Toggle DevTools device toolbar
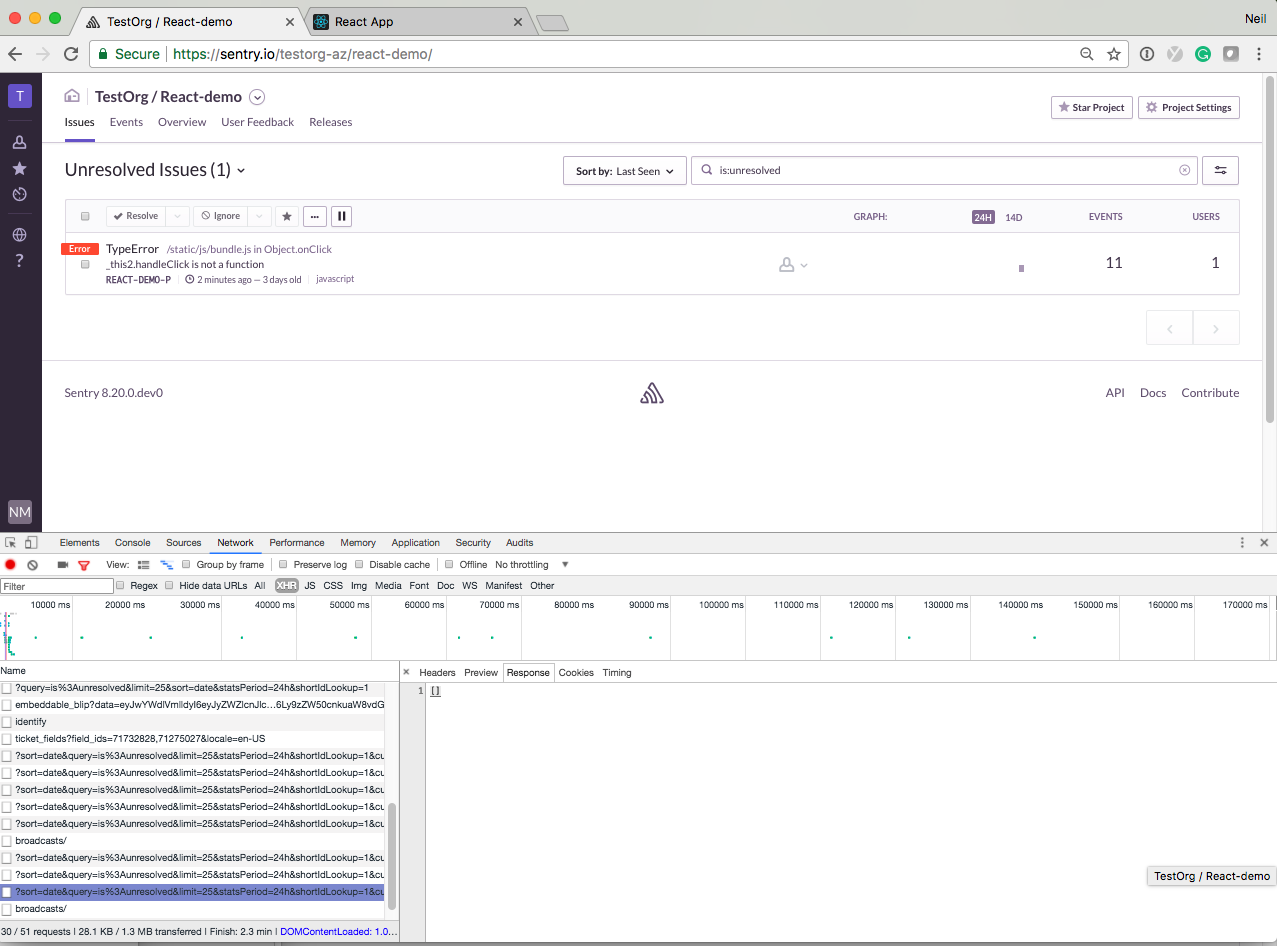 (x=31, y=543)
